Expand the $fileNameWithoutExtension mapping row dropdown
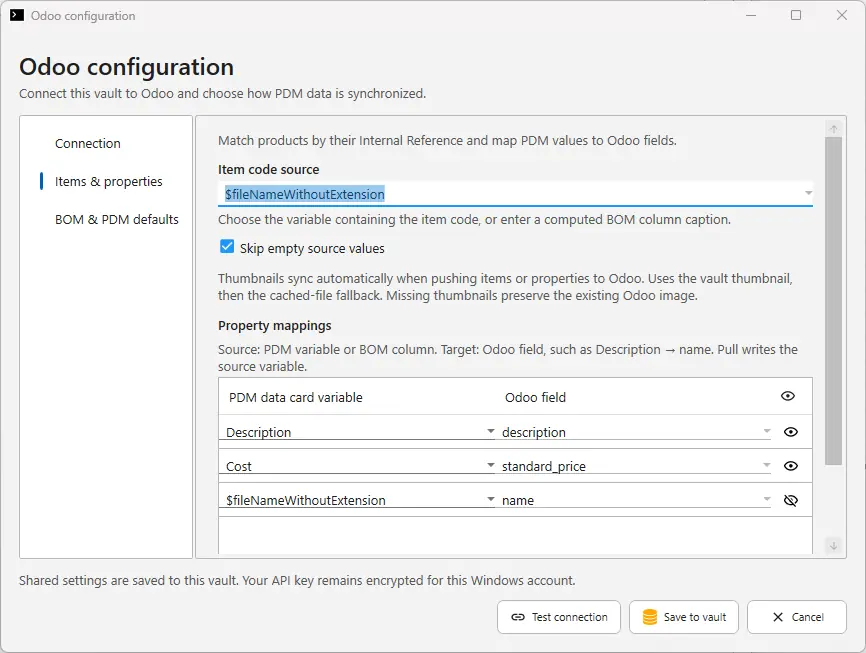The height and width of the screenshot is (653, 866). coord(490,499)
